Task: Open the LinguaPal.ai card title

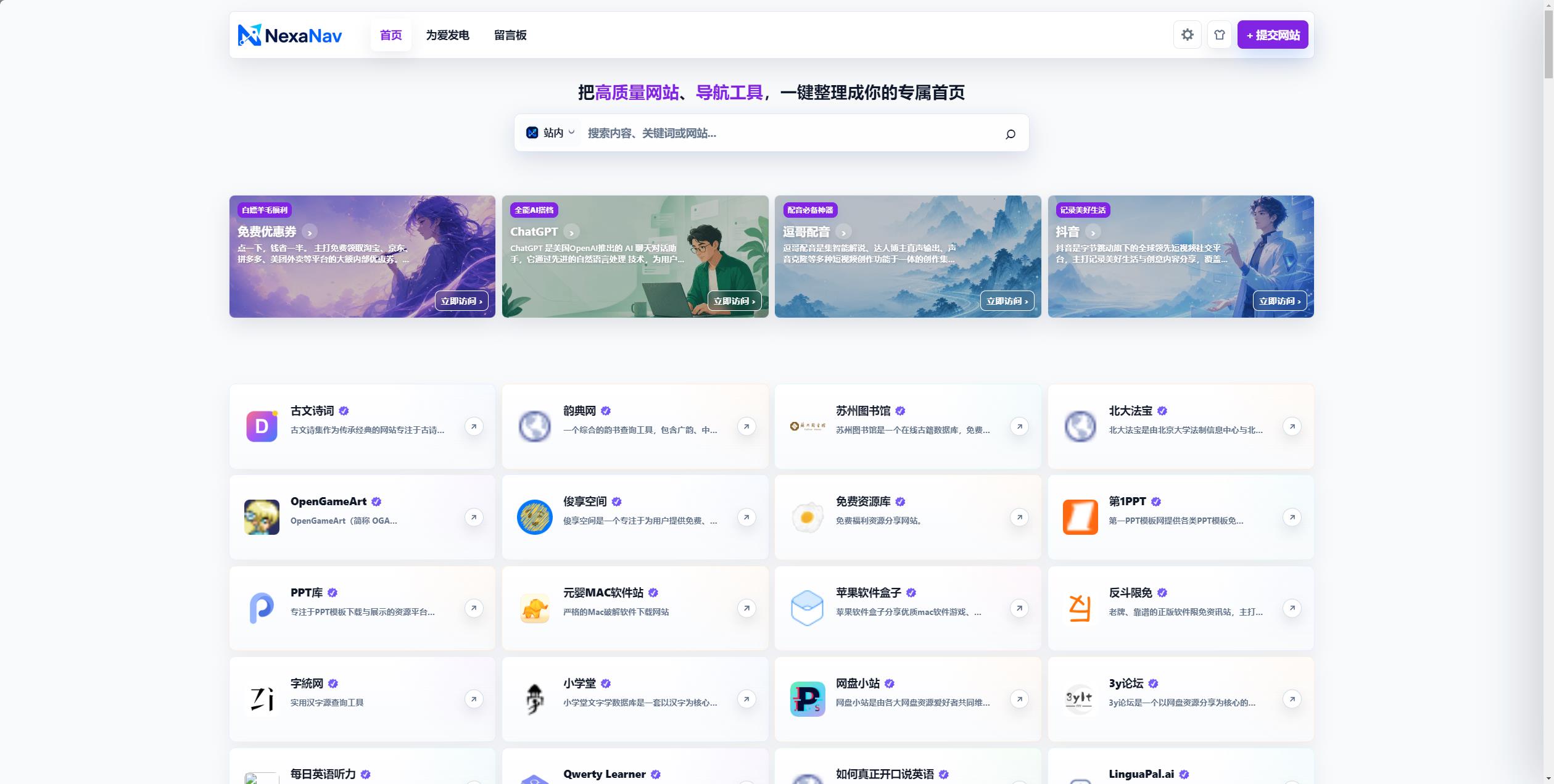Action: click(x=1141, y=774)
